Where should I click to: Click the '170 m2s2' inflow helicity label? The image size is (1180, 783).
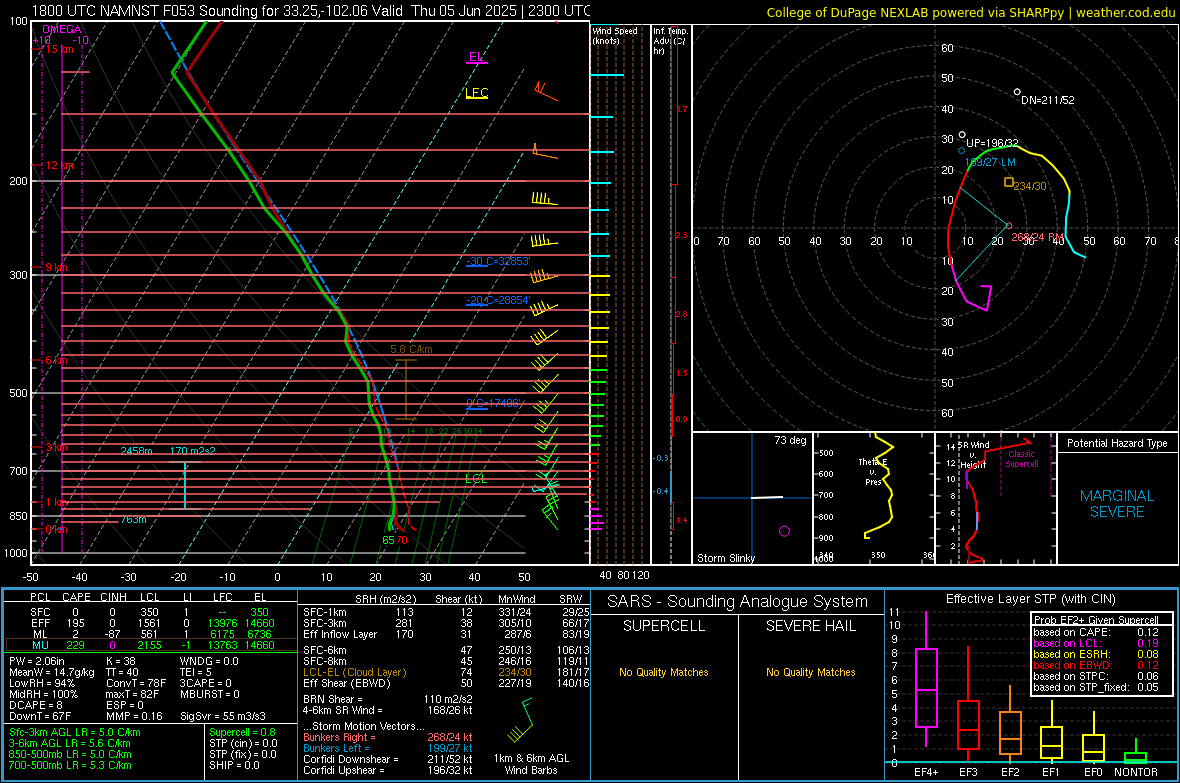[x=193, y=451]
